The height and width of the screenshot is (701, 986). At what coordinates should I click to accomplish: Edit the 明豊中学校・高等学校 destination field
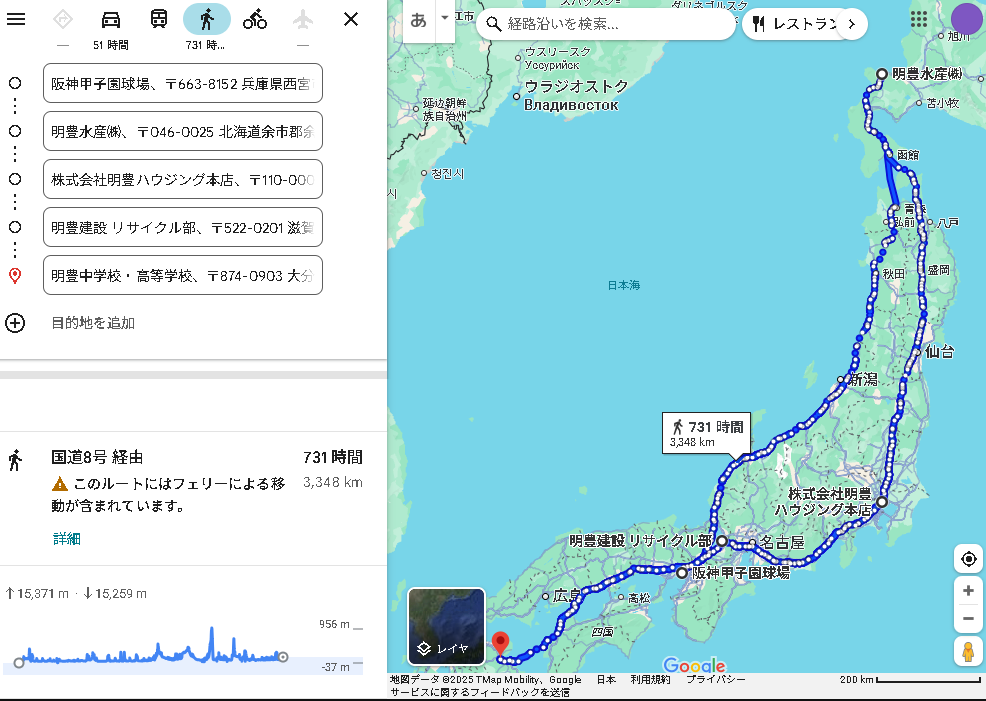182,275
